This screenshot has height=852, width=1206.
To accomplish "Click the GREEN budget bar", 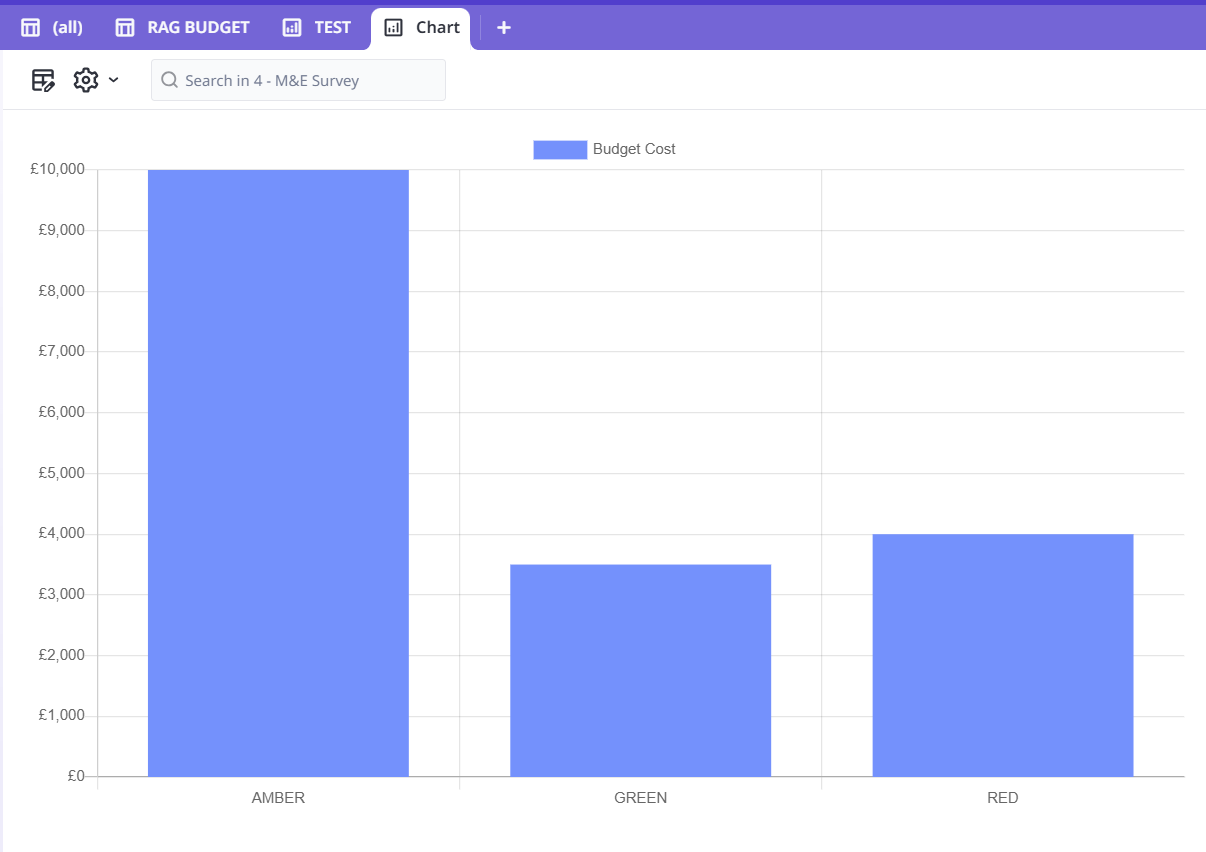I will click(x=640, y=670).
